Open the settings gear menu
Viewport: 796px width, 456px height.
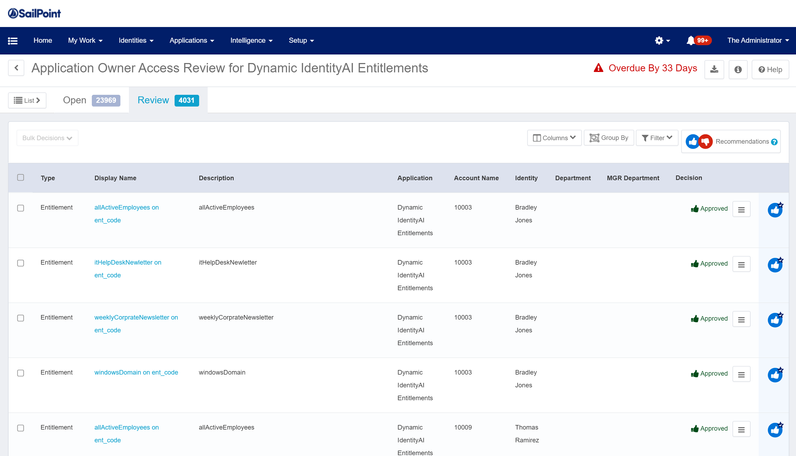[661, 41]
